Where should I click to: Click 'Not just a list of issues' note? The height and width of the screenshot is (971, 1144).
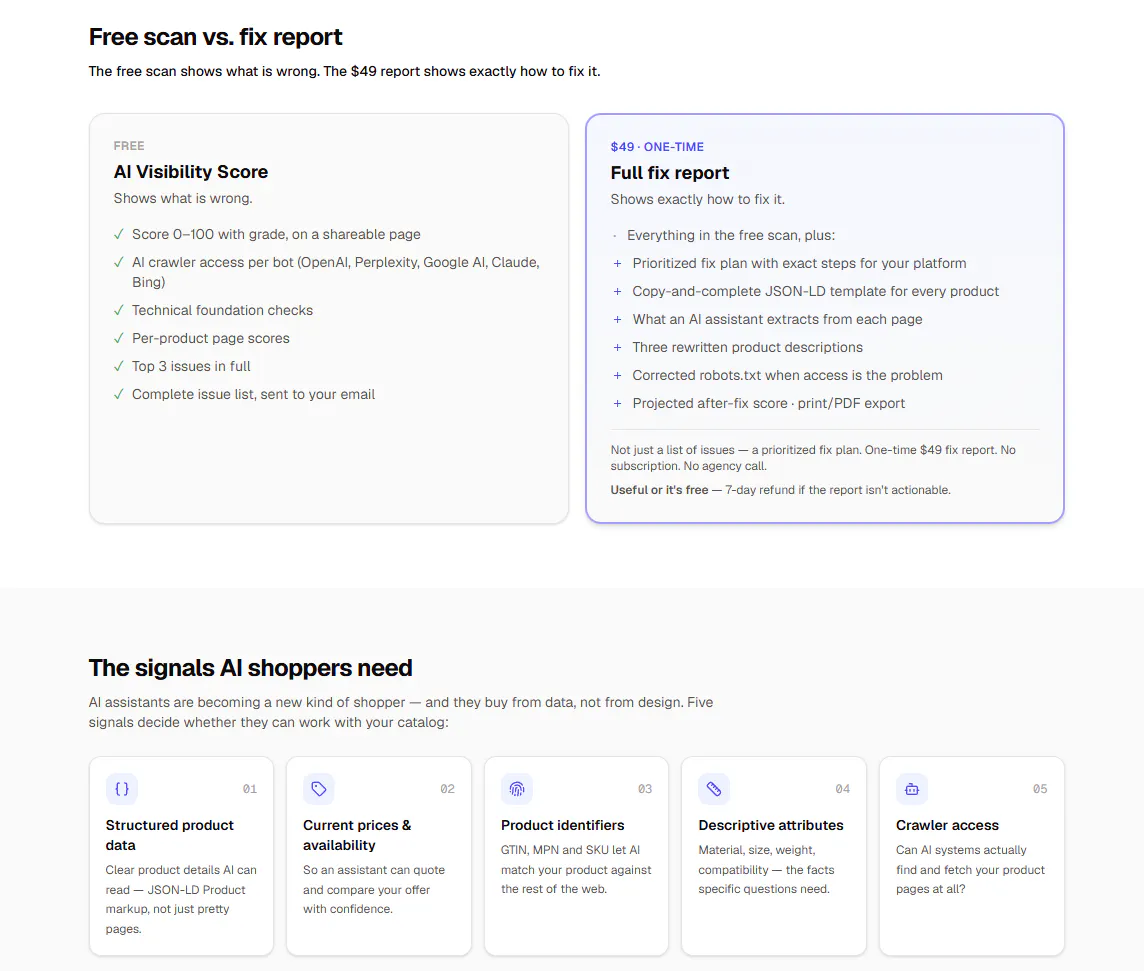[813, 457]
